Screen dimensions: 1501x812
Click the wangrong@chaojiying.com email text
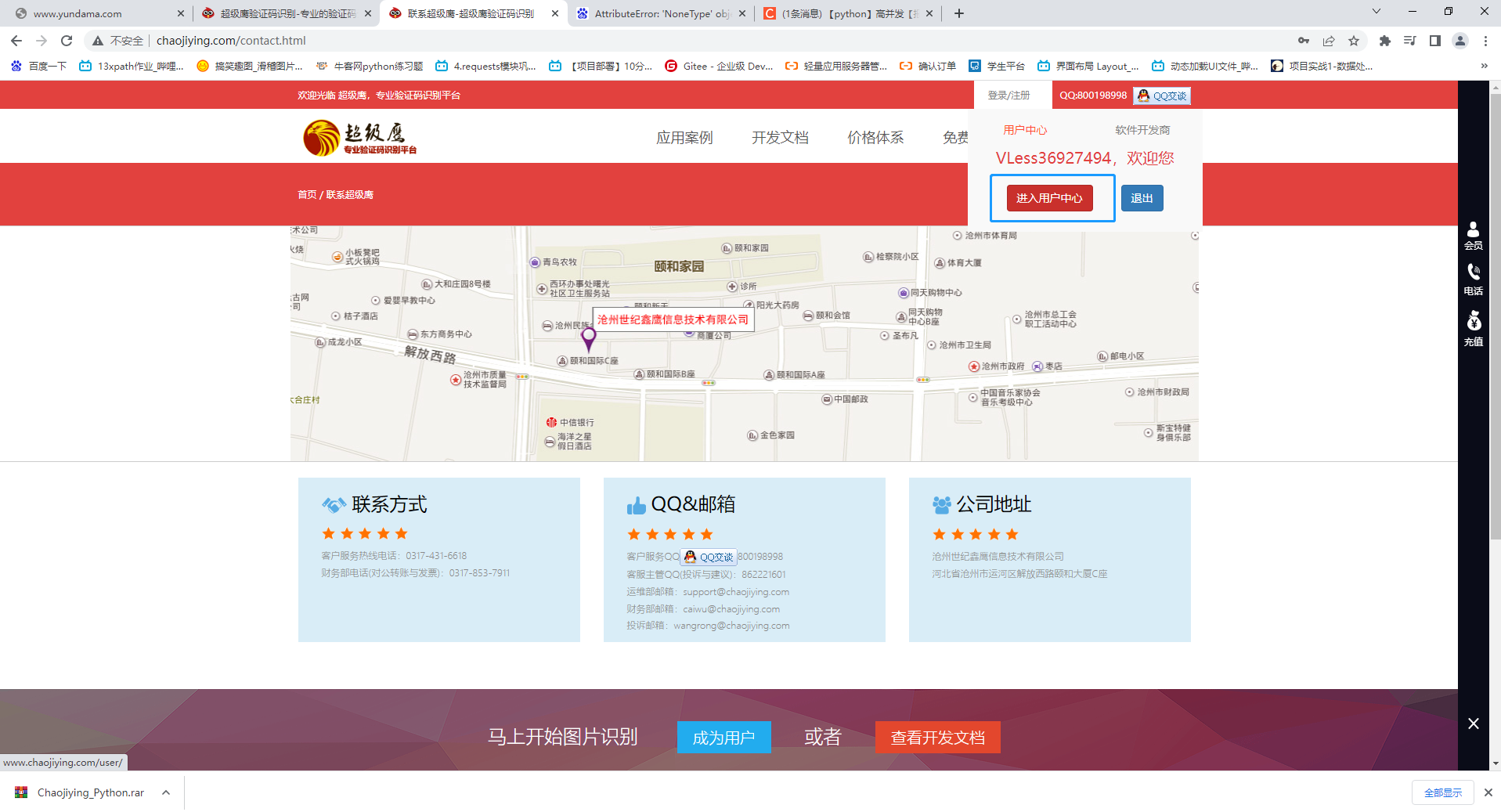(x=731, y=626)
